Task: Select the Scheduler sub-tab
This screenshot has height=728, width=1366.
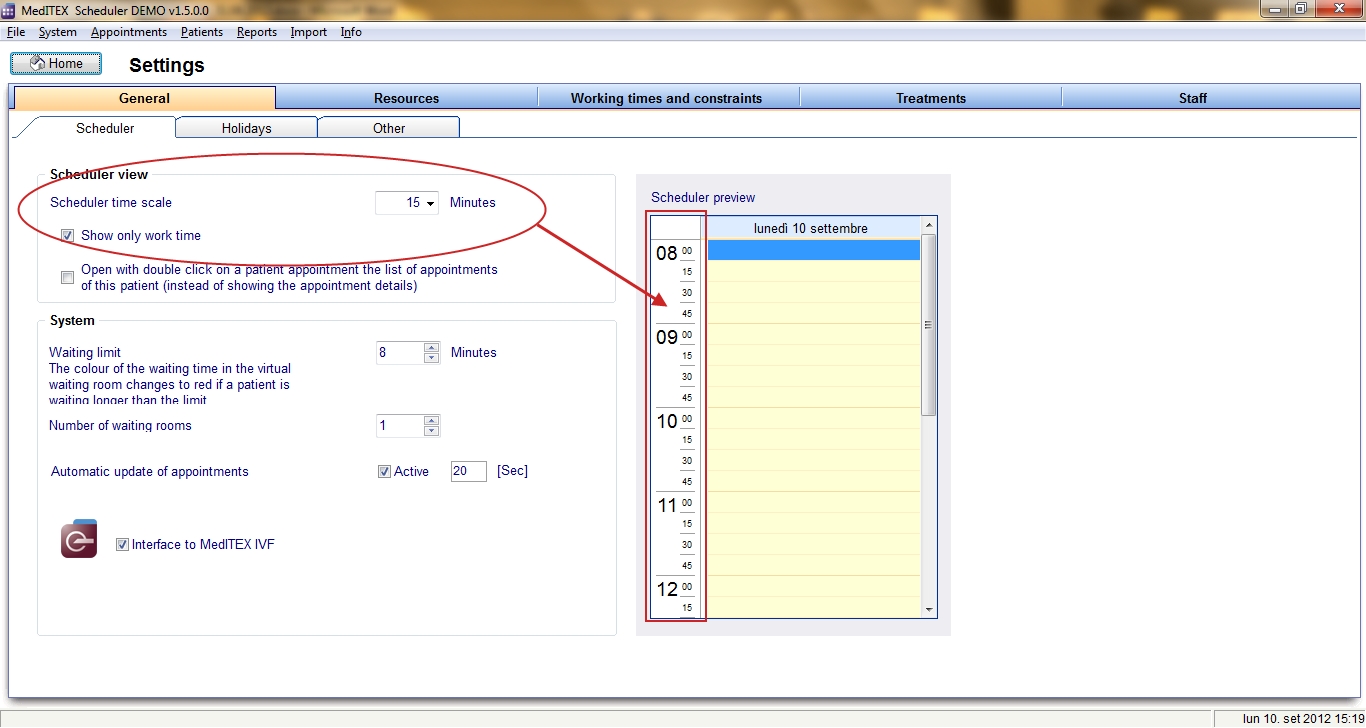Action: click(105, 128)
